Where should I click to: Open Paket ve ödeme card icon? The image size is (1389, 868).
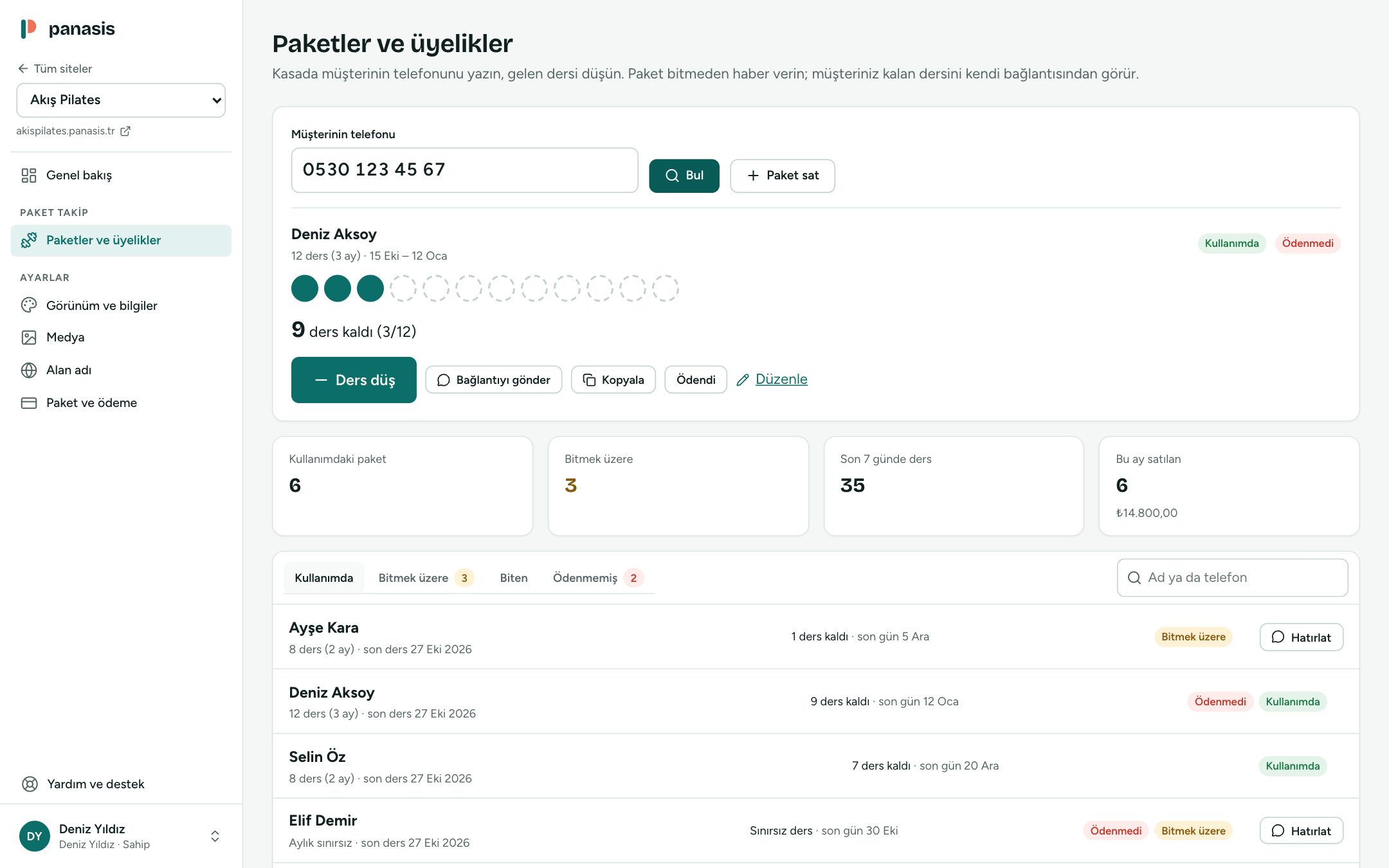pos(29,403)
